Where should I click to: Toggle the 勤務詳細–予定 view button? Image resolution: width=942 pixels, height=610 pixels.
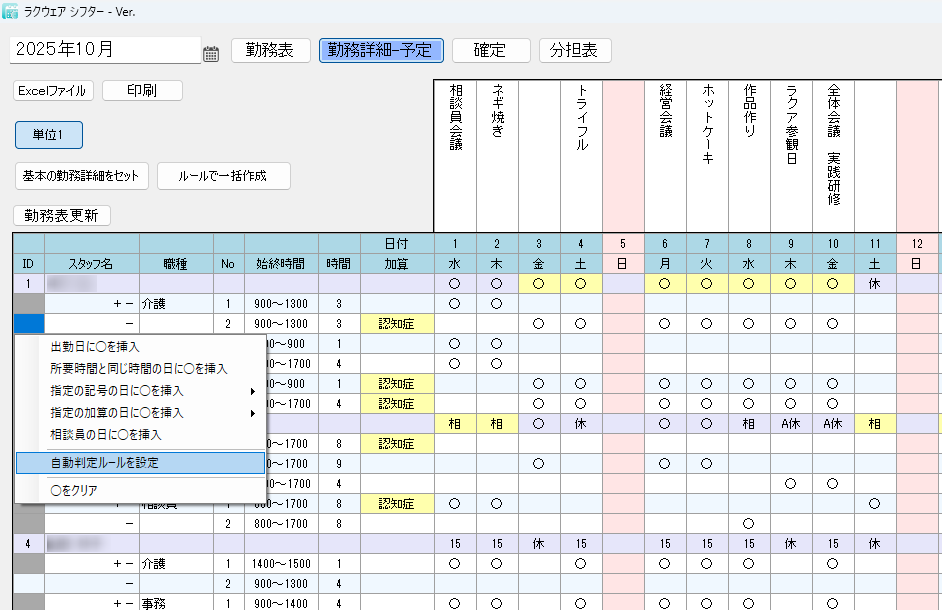tap(381, 50)
